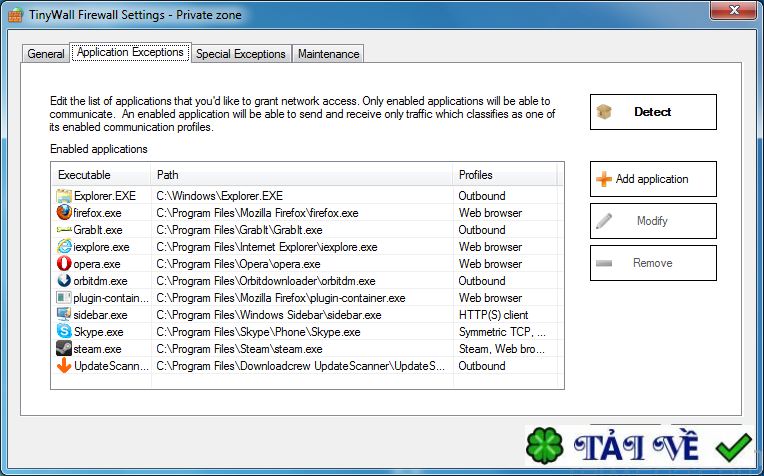
Task: Click the Skype\Phone\Skype.exe path
Action: pos(258,332)
